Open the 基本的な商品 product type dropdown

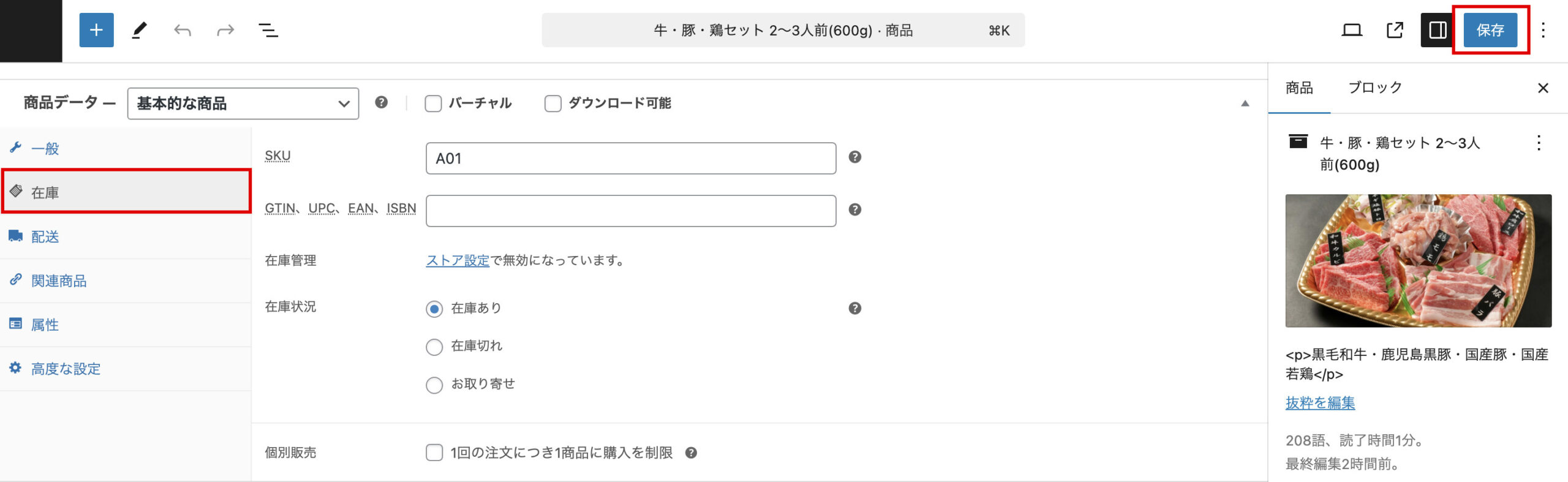pyautogui.click(x=243, y=104)
